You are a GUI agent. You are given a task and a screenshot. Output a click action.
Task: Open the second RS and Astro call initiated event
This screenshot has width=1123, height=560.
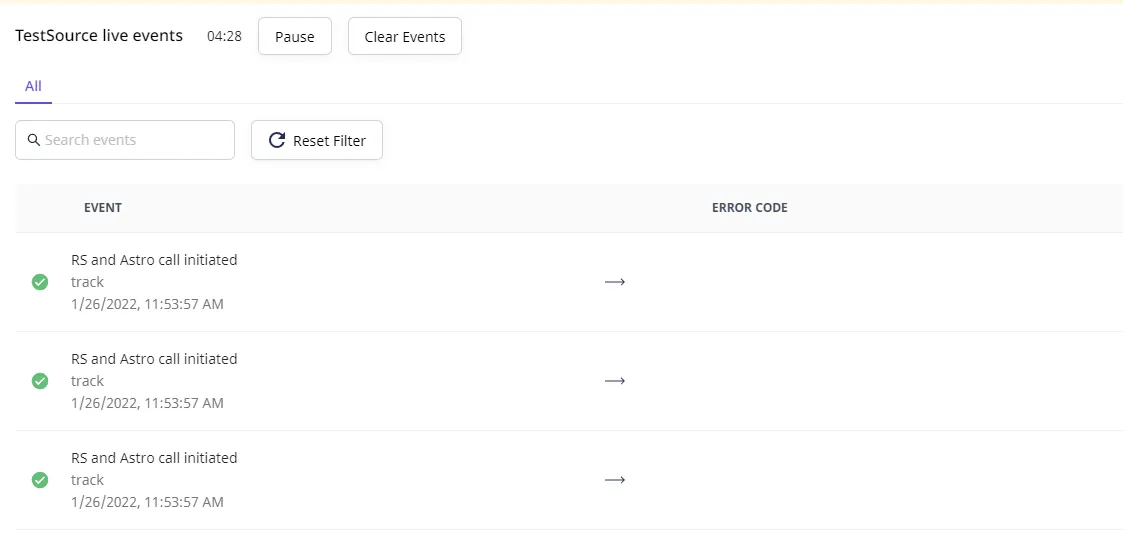coord(154,359)
